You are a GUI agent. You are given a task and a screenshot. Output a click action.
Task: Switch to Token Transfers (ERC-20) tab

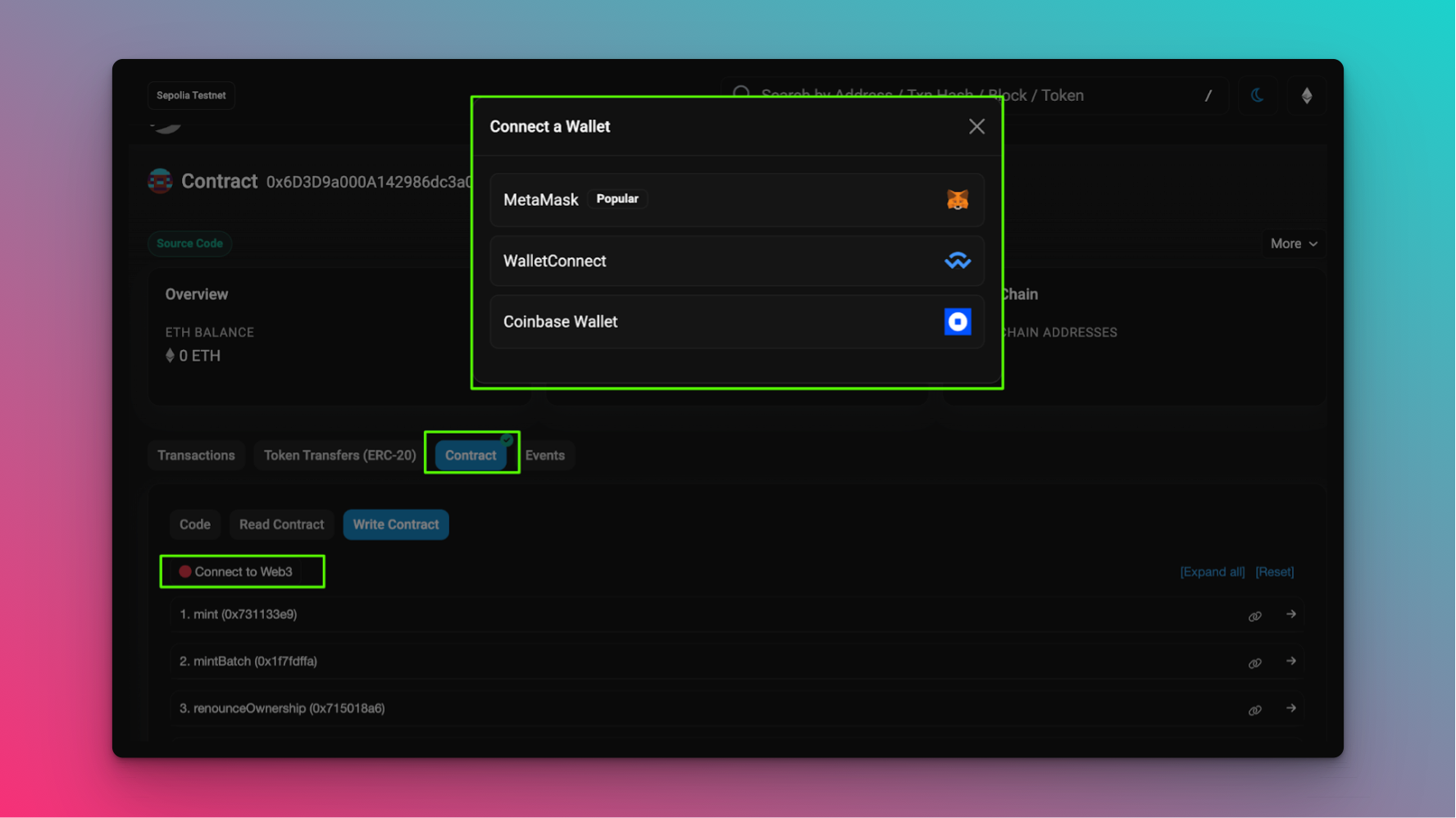(x=339, y=456)
